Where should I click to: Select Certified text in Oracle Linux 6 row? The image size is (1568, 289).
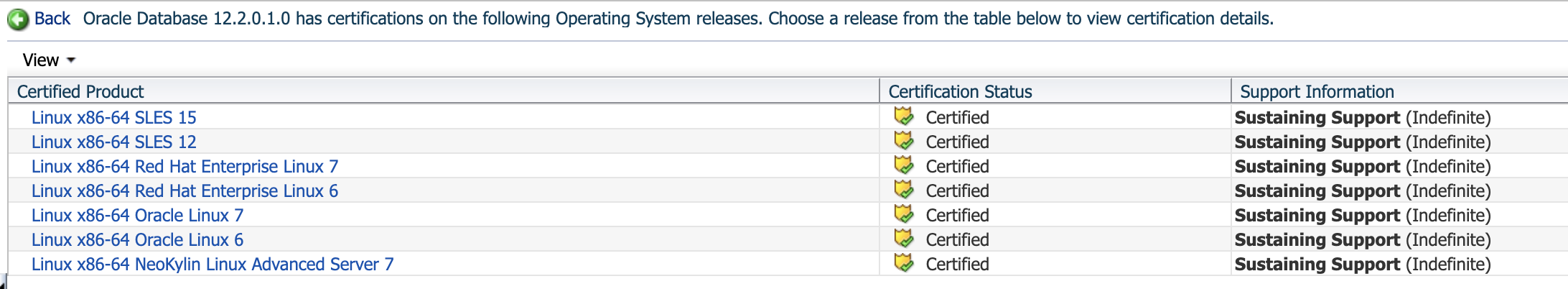[957, 239]
